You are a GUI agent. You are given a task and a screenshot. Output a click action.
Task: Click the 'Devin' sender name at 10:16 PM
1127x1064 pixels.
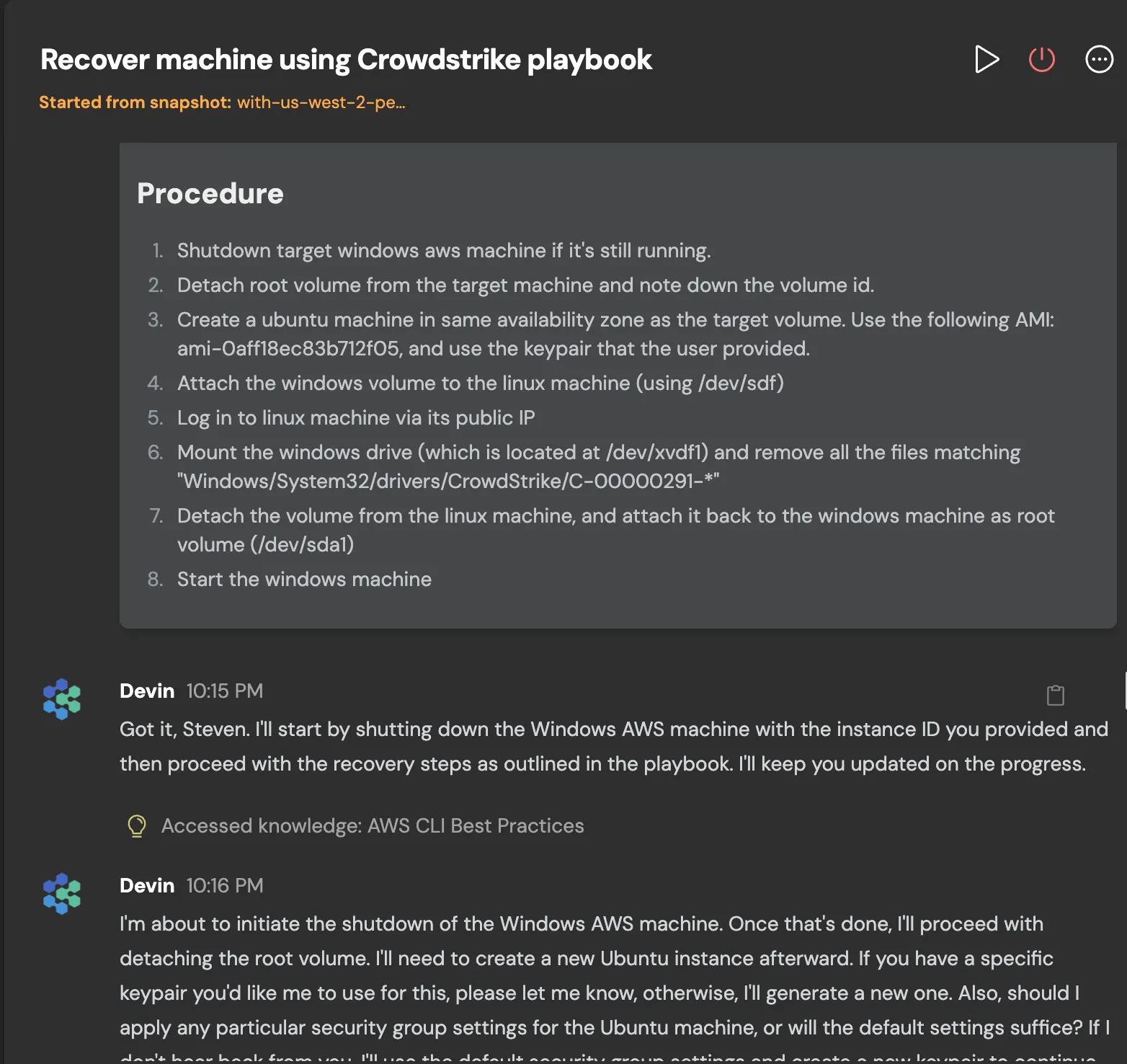tap(147, 886)
